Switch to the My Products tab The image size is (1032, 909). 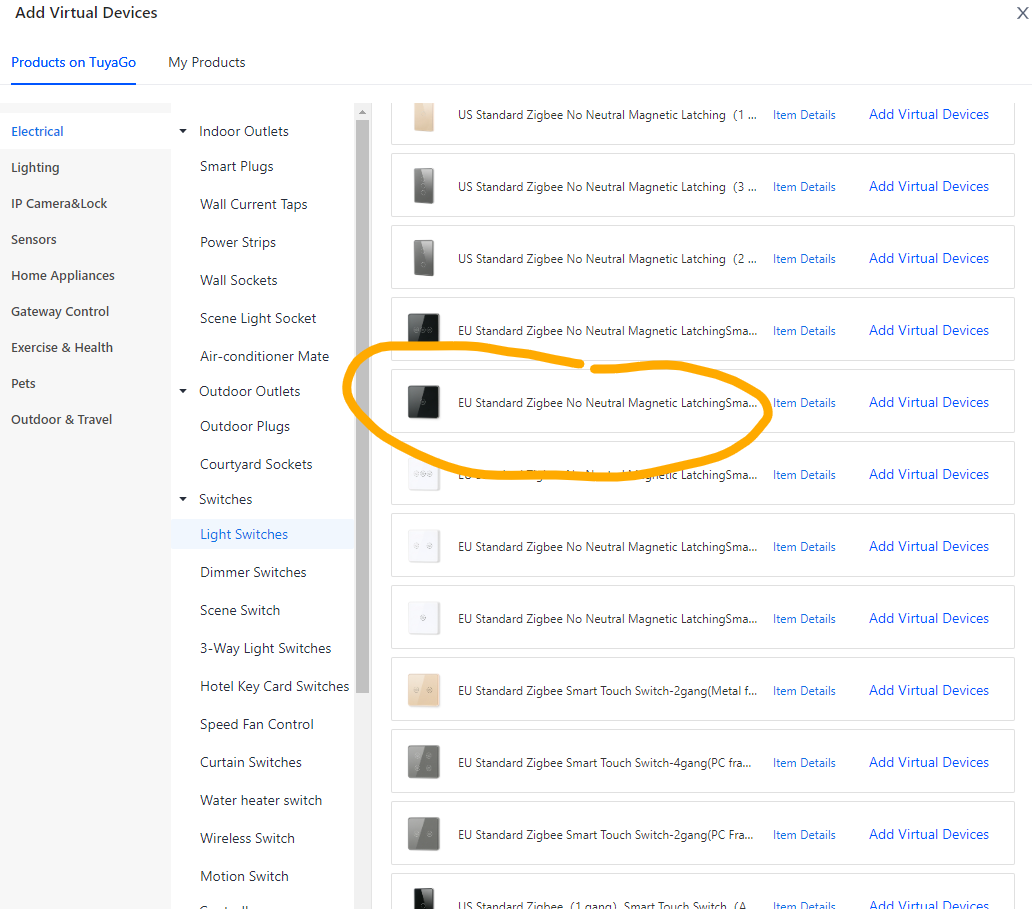click(207, 62)
